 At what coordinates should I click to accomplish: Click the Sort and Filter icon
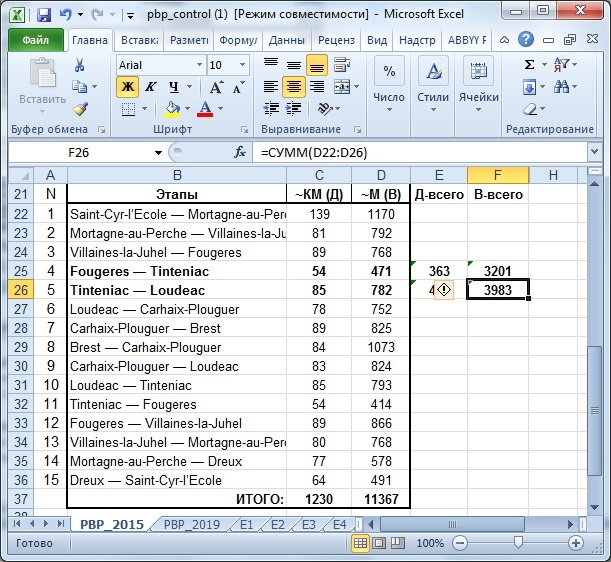click(562, 64)
